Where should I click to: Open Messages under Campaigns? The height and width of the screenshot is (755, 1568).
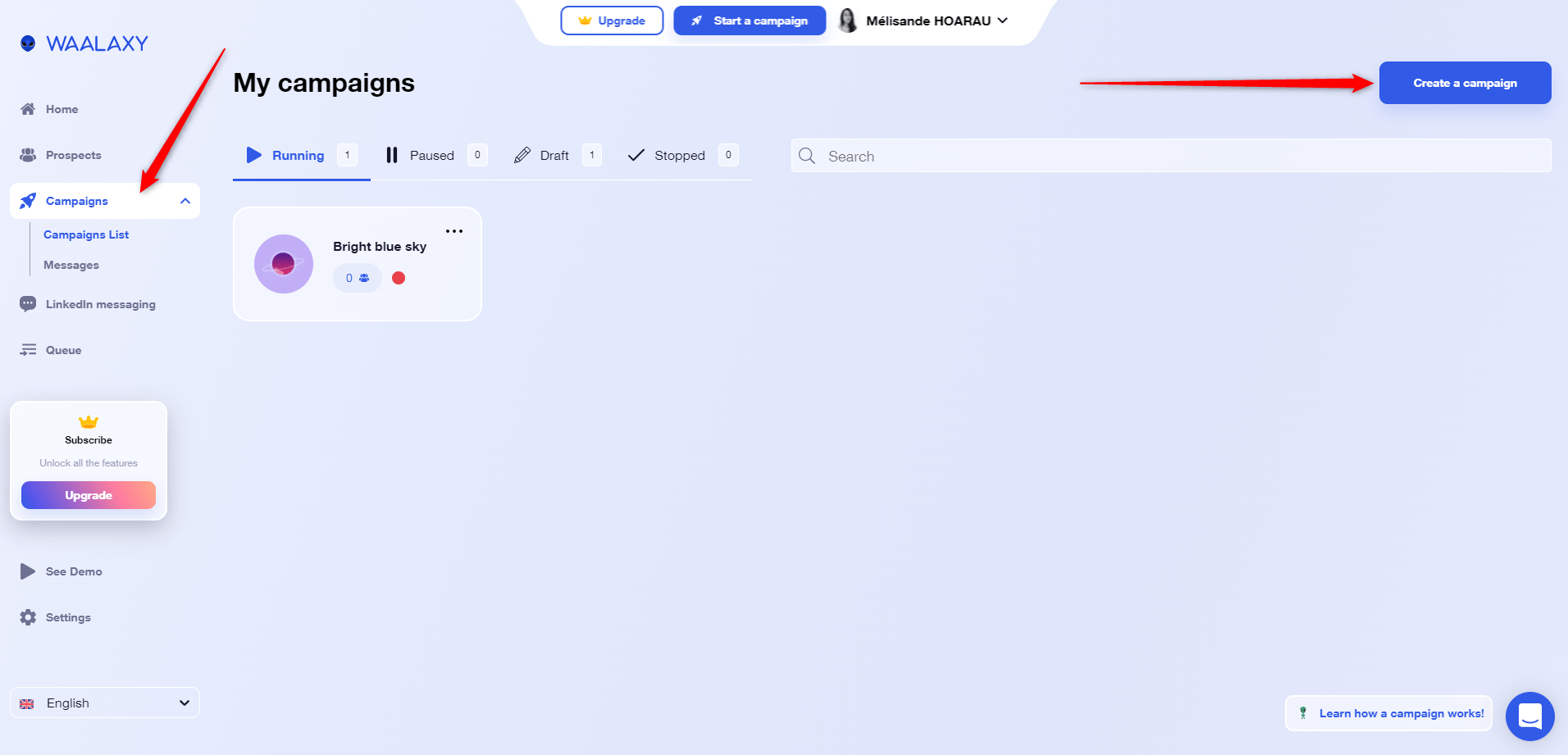71,265
